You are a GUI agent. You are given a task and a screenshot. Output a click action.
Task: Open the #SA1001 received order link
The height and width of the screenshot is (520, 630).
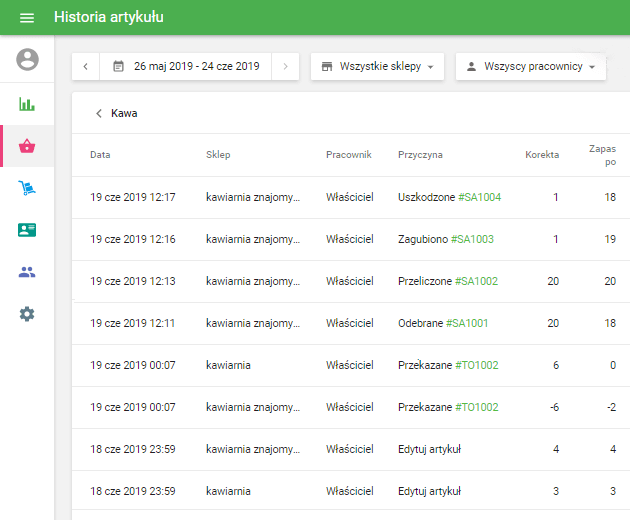pos(467,323)
